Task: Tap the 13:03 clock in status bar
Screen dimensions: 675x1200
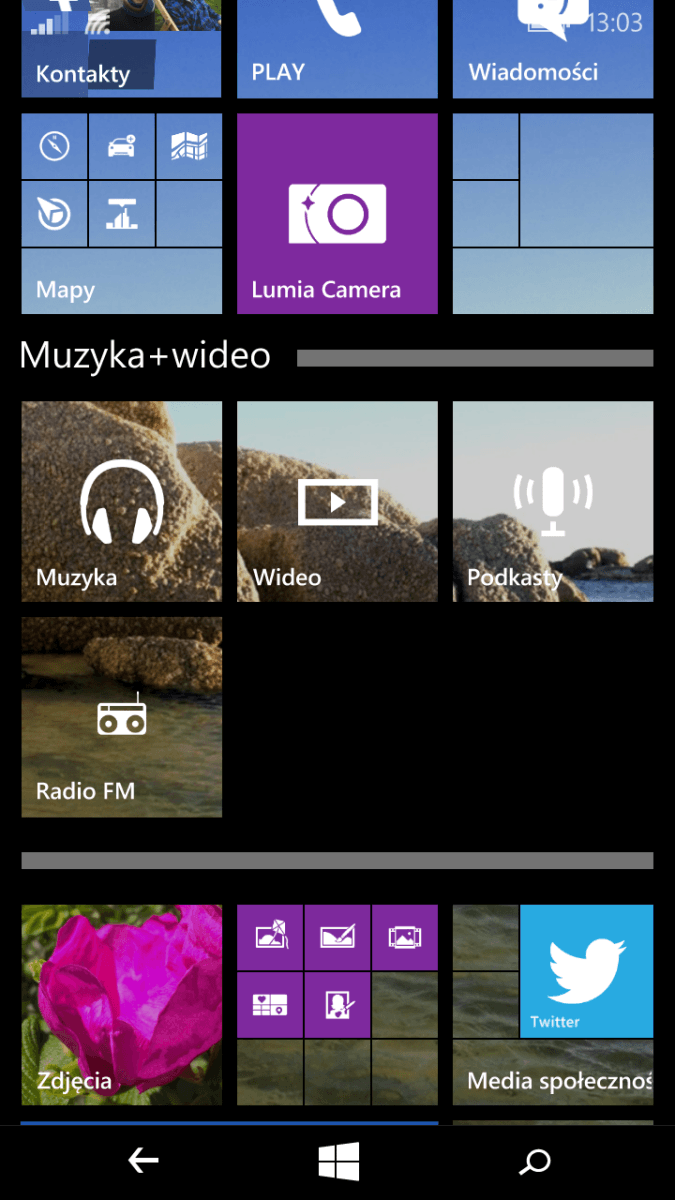Action: (614, 21)
